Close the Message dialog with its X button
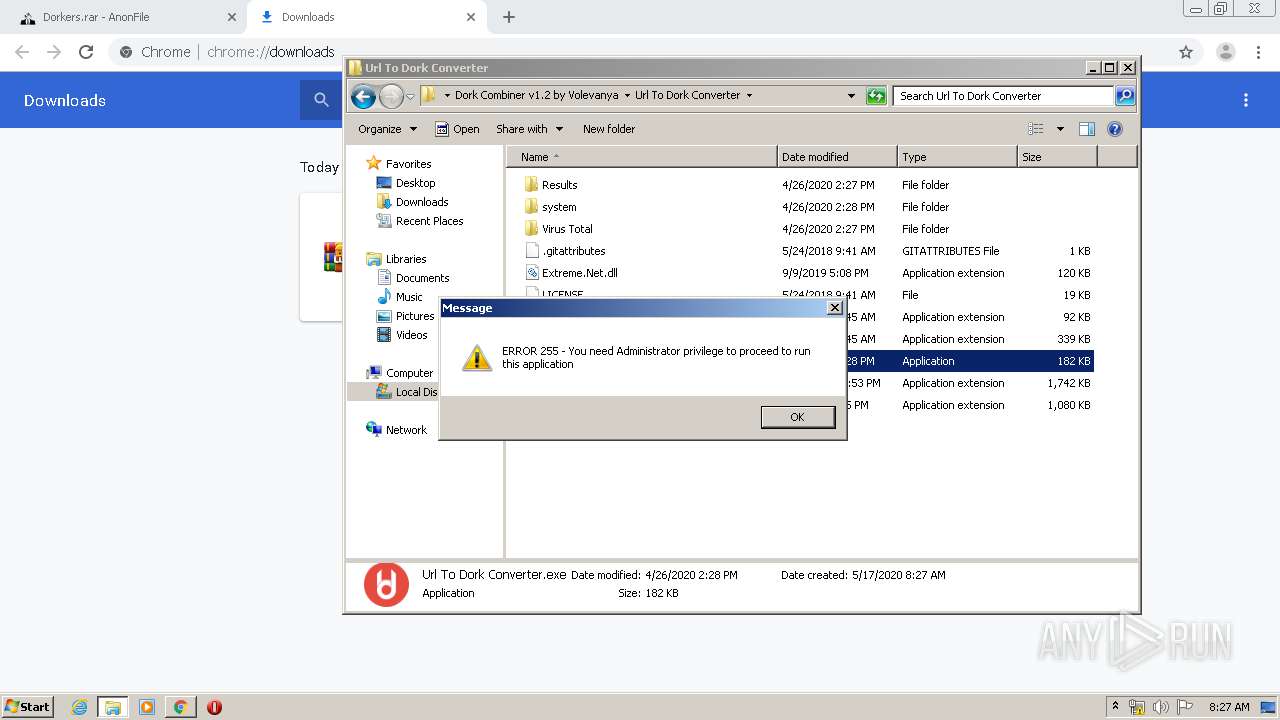1280x720 pixels. 835,308
